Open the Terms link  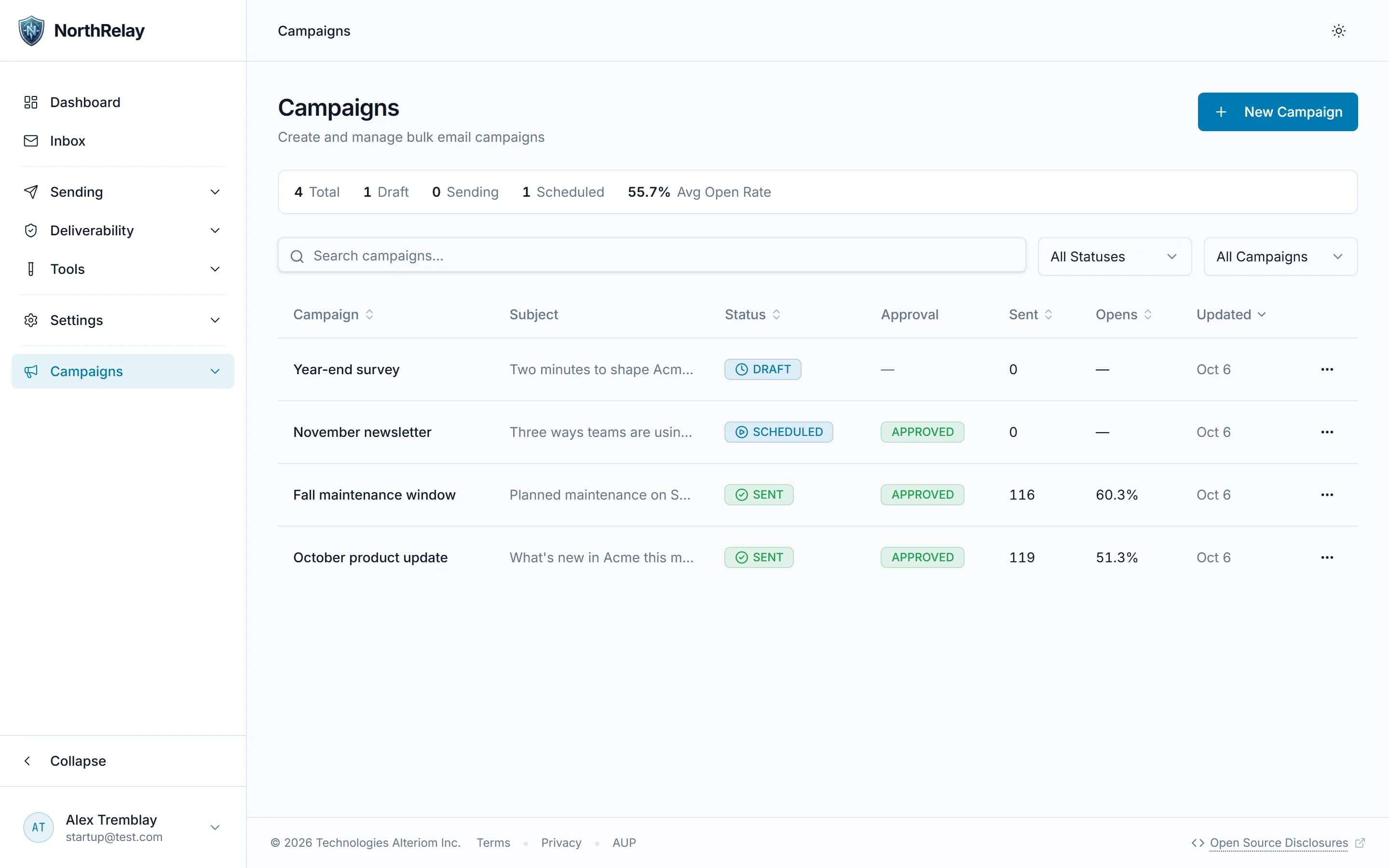[x=493, y=843]
